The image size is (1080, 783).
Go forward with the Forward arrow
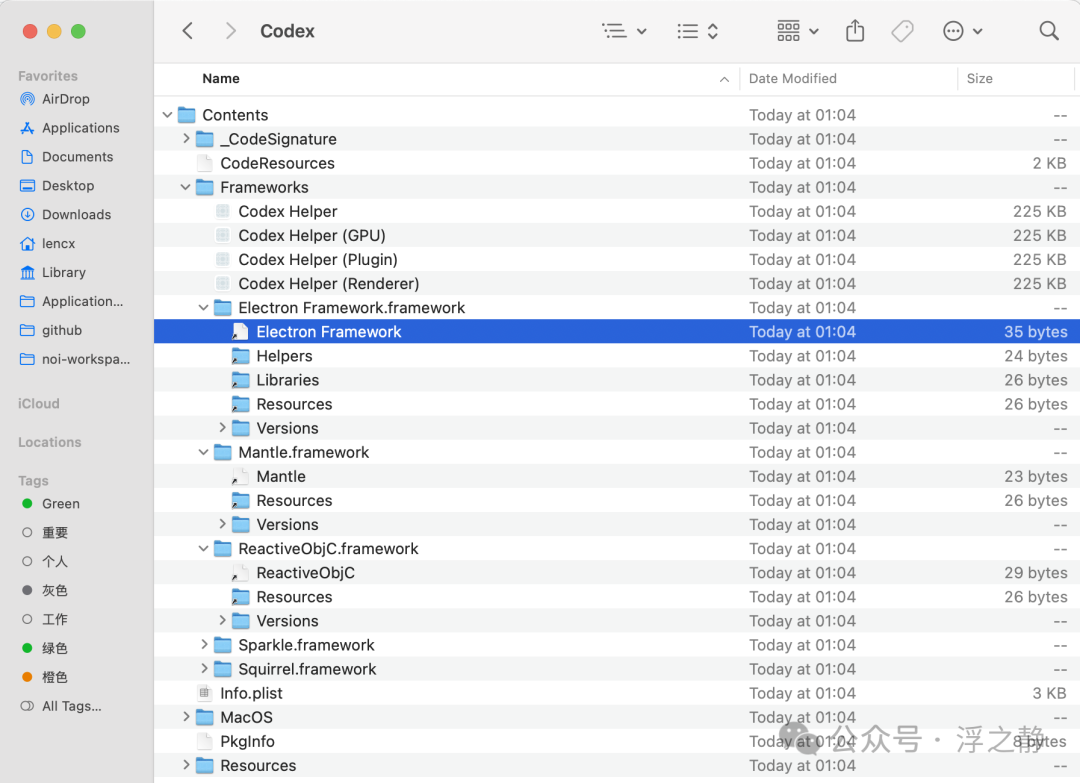coord(231,31)
